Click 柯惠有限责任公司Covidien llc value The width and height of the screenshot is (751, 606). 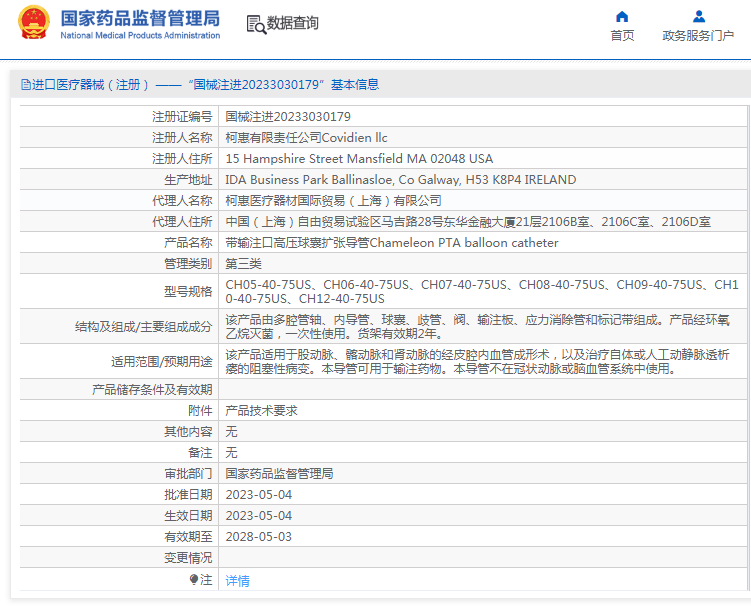click(306, 137)
